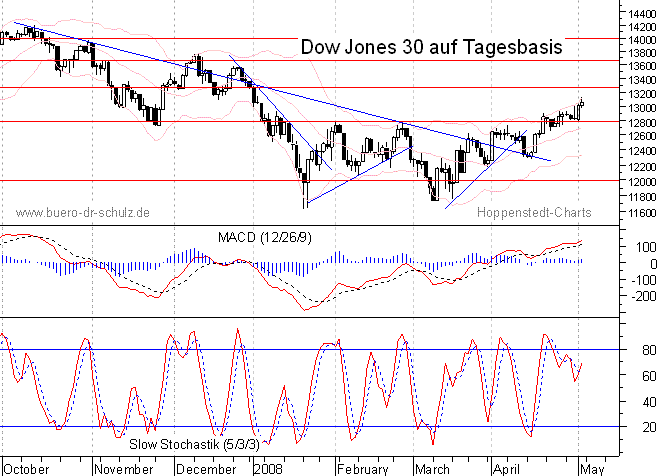Select the "Slow Stochastik (5/3/3)" indicator label
Viewport: 660px width, 476px height.
click(x=194, y=444)
